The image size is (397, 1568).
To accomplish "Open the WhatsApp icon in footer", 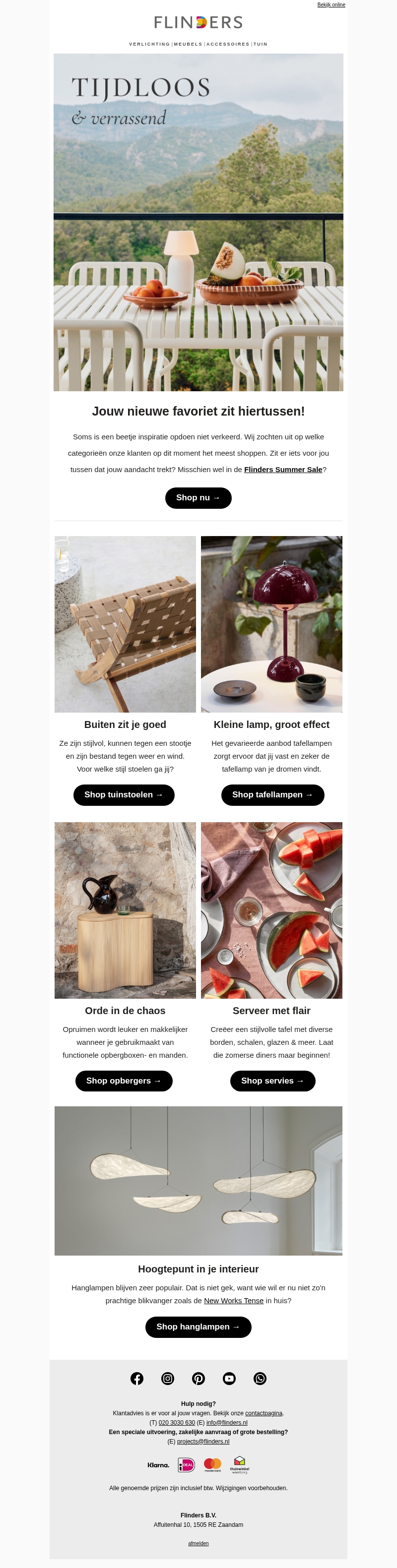I will pyautogui.click(x=260, y=1378).
